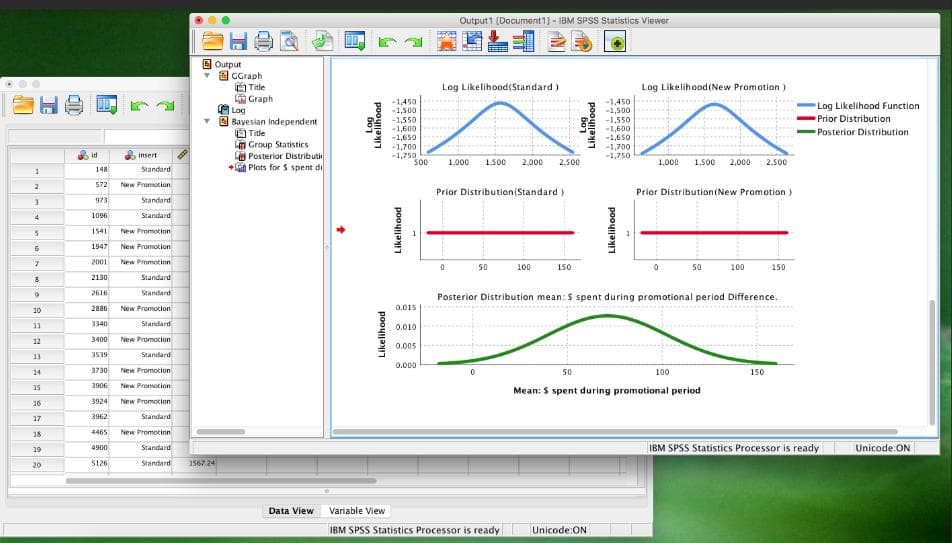Click the green plus designate window icon
The height and width of the screenshot is (543, 952).
614,42
